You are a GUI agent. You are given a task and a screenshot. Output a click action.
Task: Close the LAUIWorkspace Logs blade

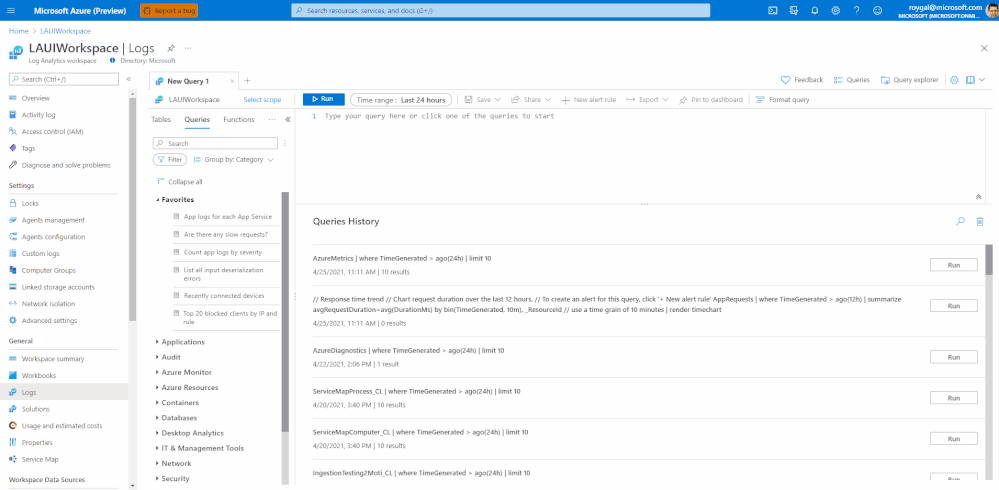coord(984,48)
